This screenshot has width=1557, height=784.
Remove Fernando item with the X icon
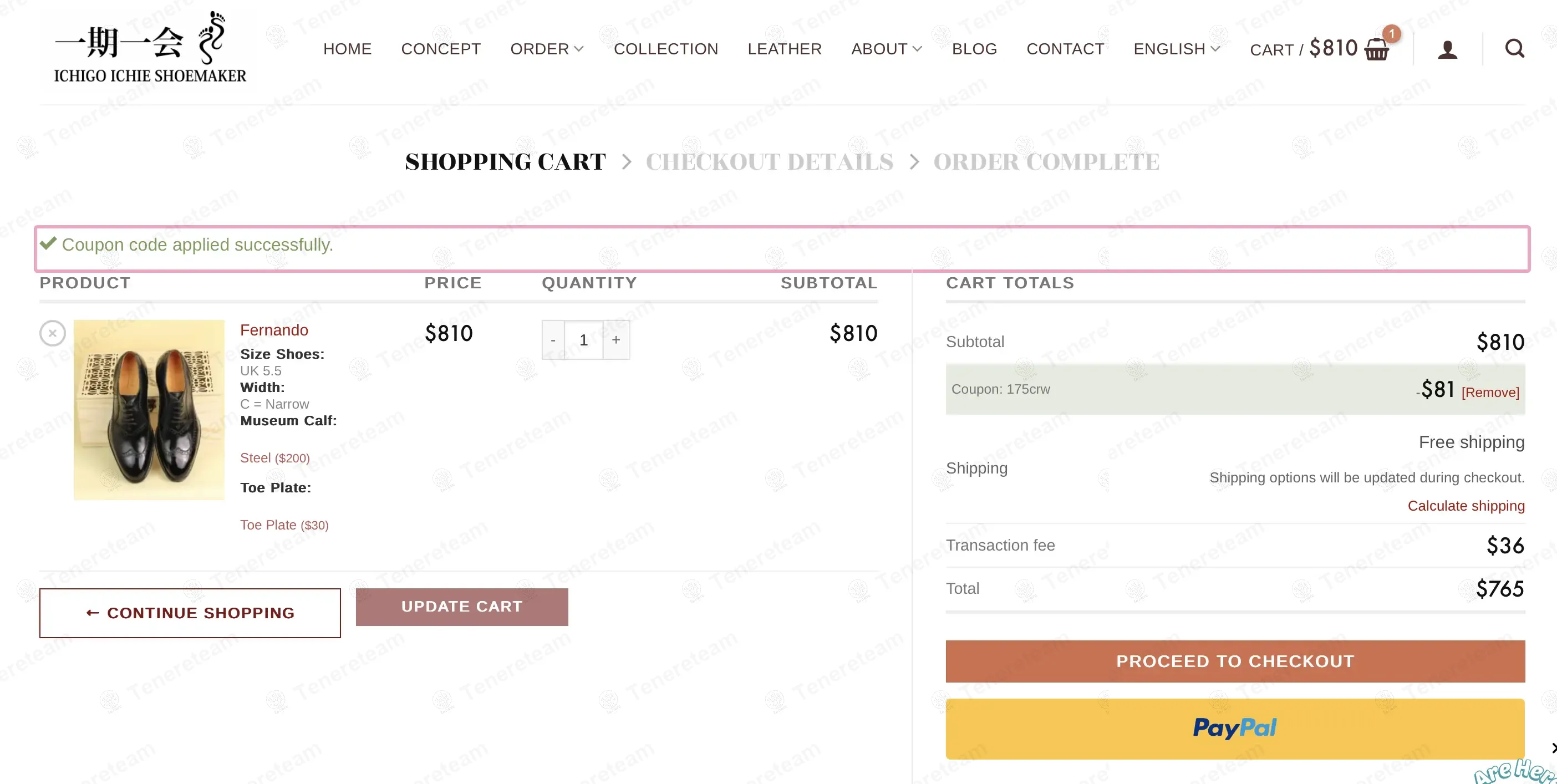(53, 333)
